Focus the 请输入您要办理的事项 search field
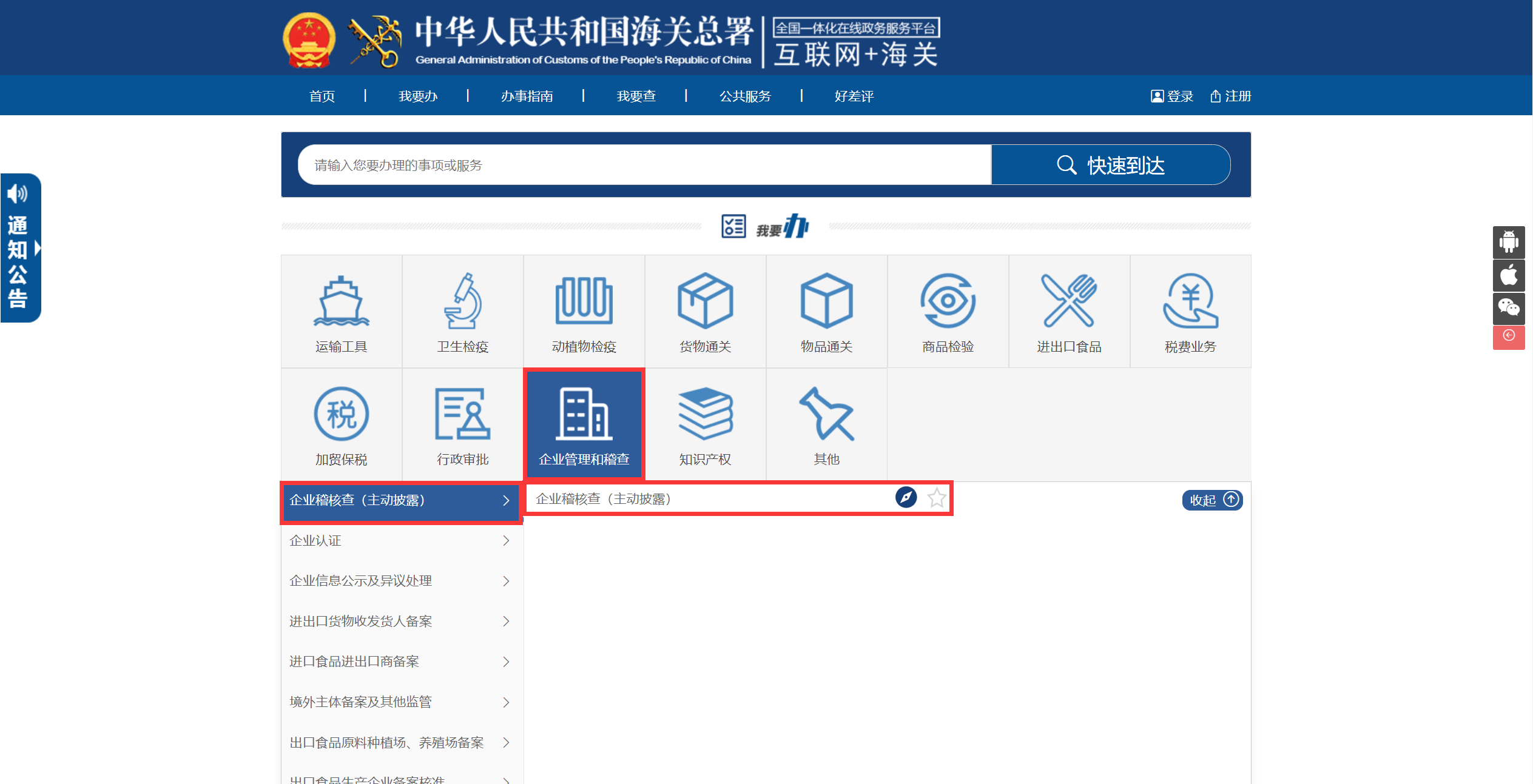 coord(643,165)
